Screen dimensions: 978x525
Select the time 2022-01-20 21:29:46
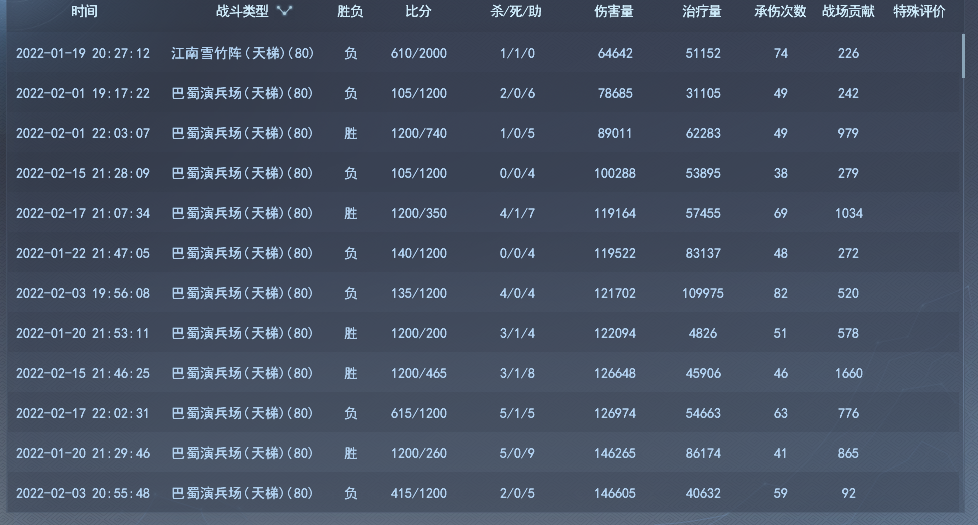click(83, 453)
